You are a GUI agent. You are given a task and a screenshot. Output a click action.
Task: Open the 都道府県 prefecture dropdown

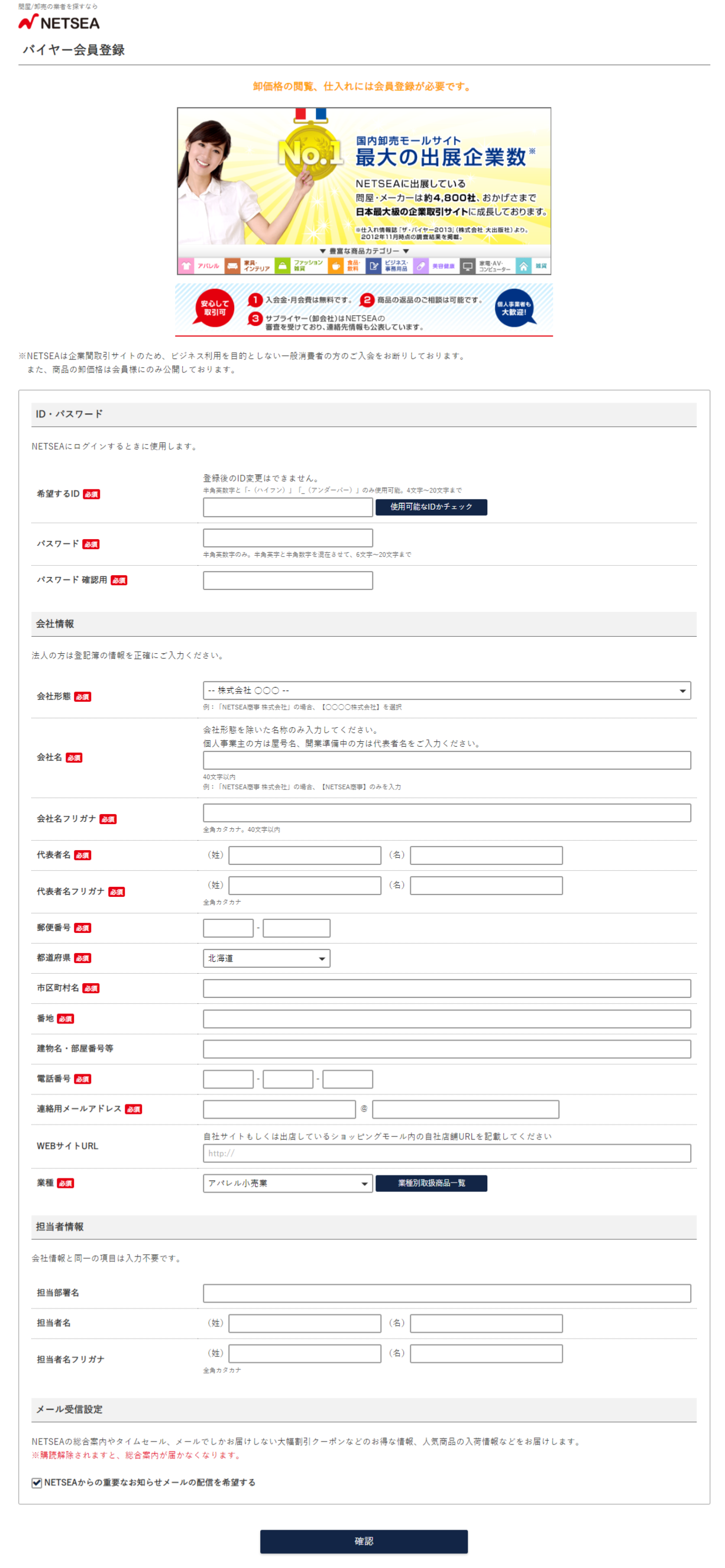[266, 958]
